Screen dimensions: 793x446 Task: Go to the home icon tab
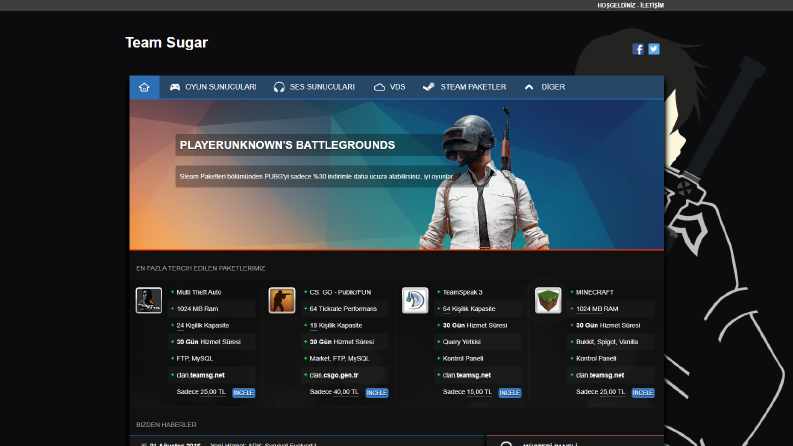pyautogui.click(x=144, y=87)
